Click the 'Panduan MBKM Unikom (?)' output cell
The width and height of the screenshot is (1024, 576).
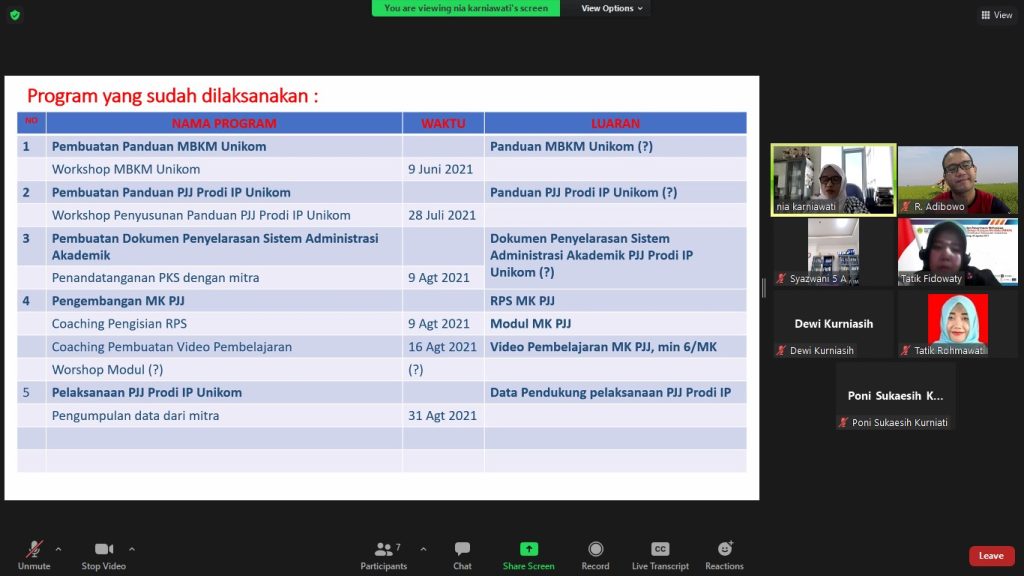pos(615,146)
